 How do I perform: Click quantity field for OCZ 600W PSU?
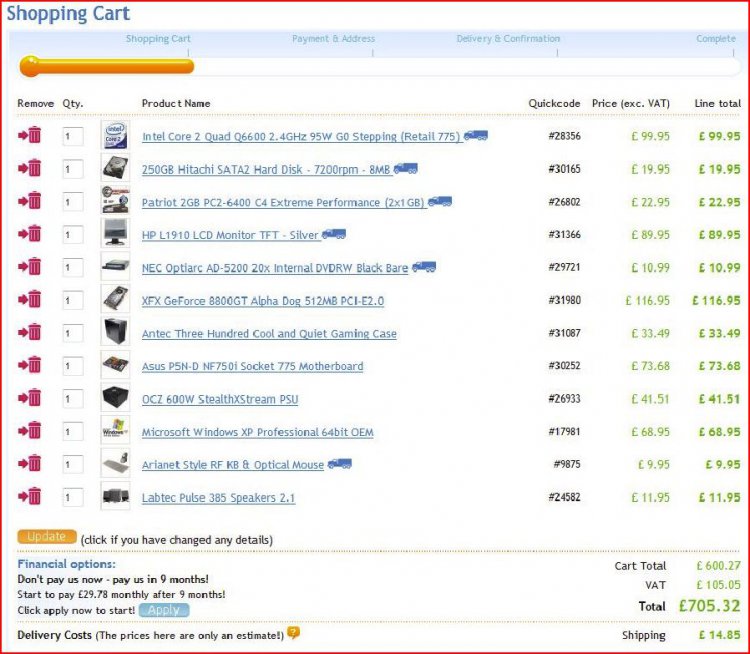coord(73,399)
